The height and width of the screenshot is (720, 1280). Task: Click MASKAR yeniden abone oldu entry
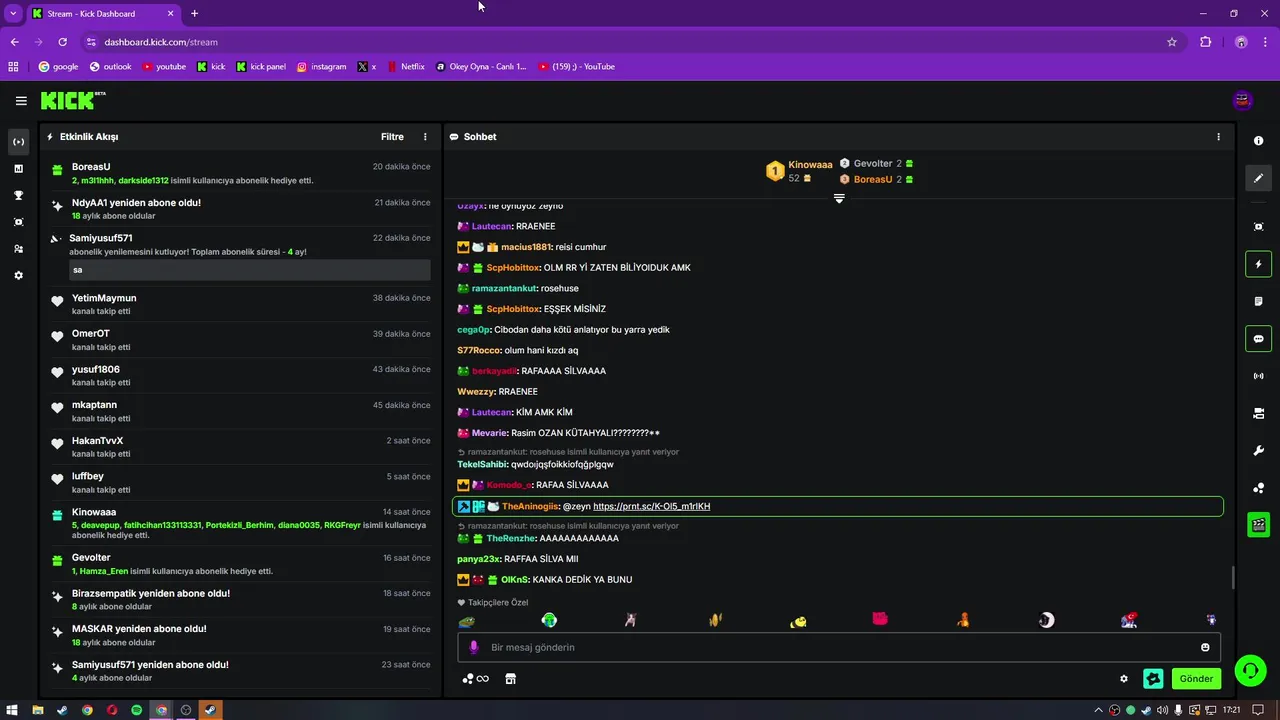[x=240, y=635]
